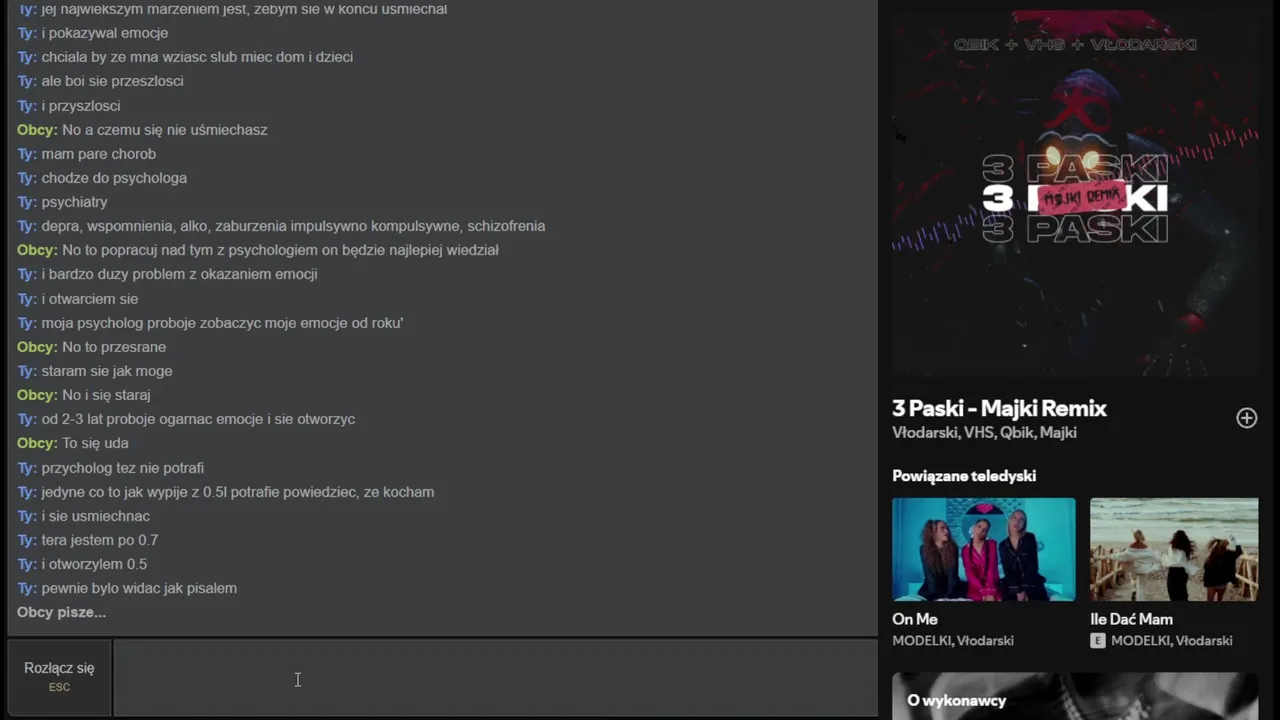Screen dimensions: 1280x720
Task: Click message 'i sie usmiechnac'
Action: (84, 516)
